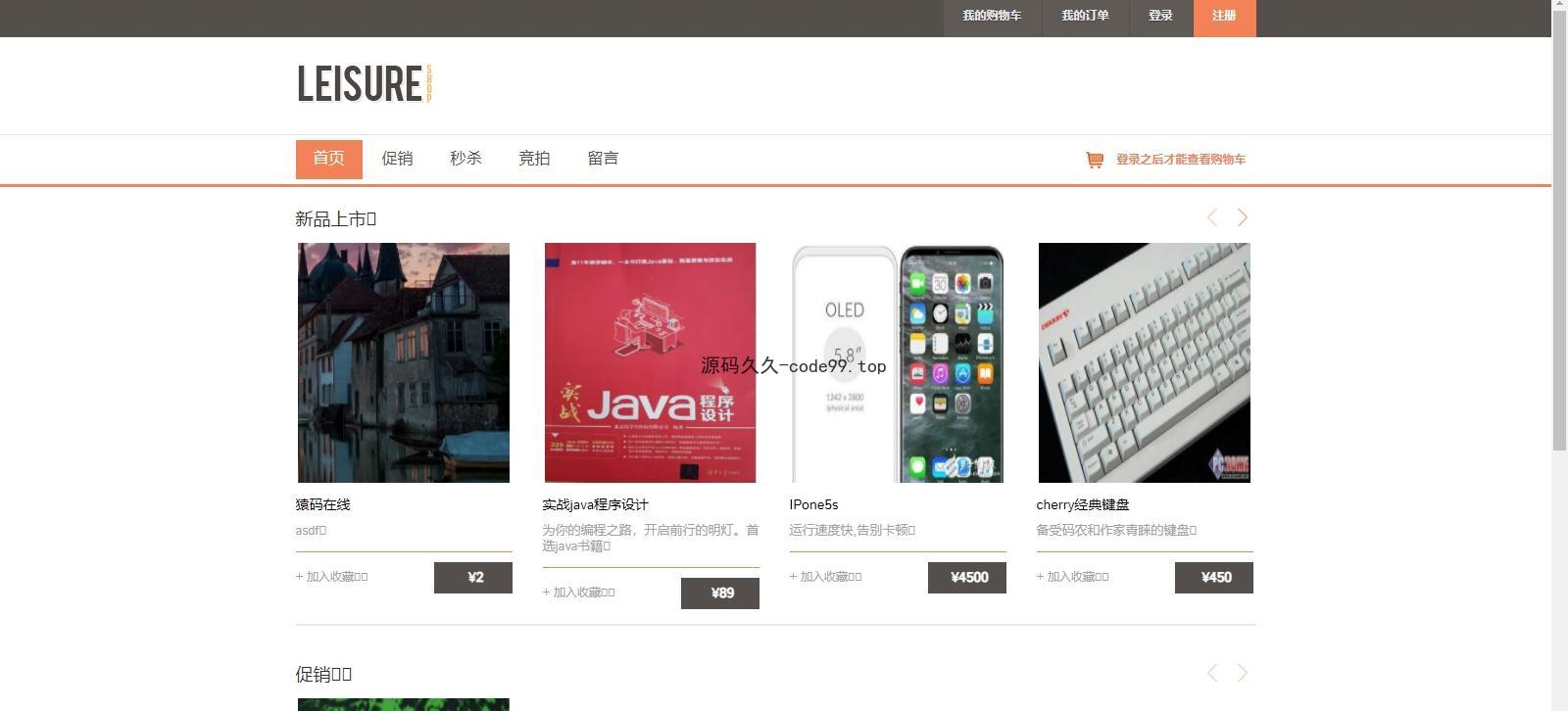Image resolution: width=1568 pixels, height=711 pixels.
Task: Show previous items in 新品上市 carousel
Action: pyautogui.click(x=1212, y=217)
